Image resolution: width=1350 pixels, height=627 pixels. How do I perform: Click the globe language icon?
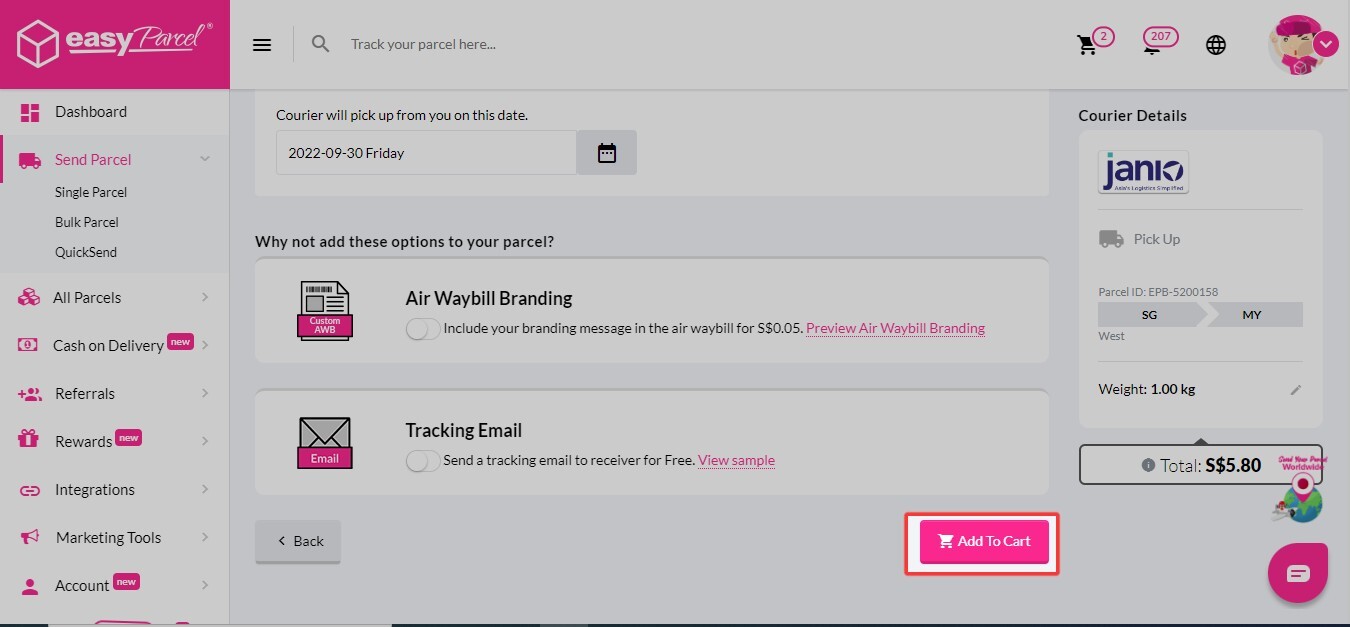1216,45
